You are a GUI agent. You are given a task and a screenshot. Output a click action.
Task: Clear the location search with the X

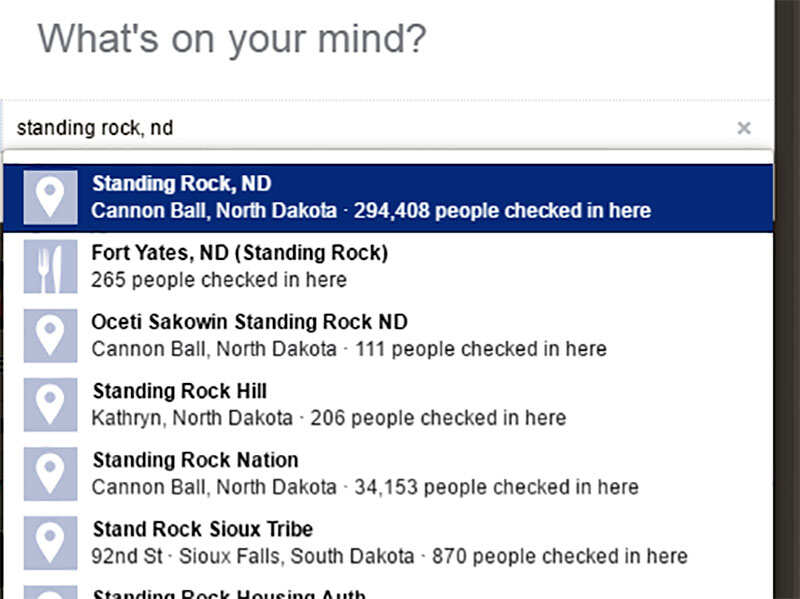pyautogui.click(x=744, y=128)
